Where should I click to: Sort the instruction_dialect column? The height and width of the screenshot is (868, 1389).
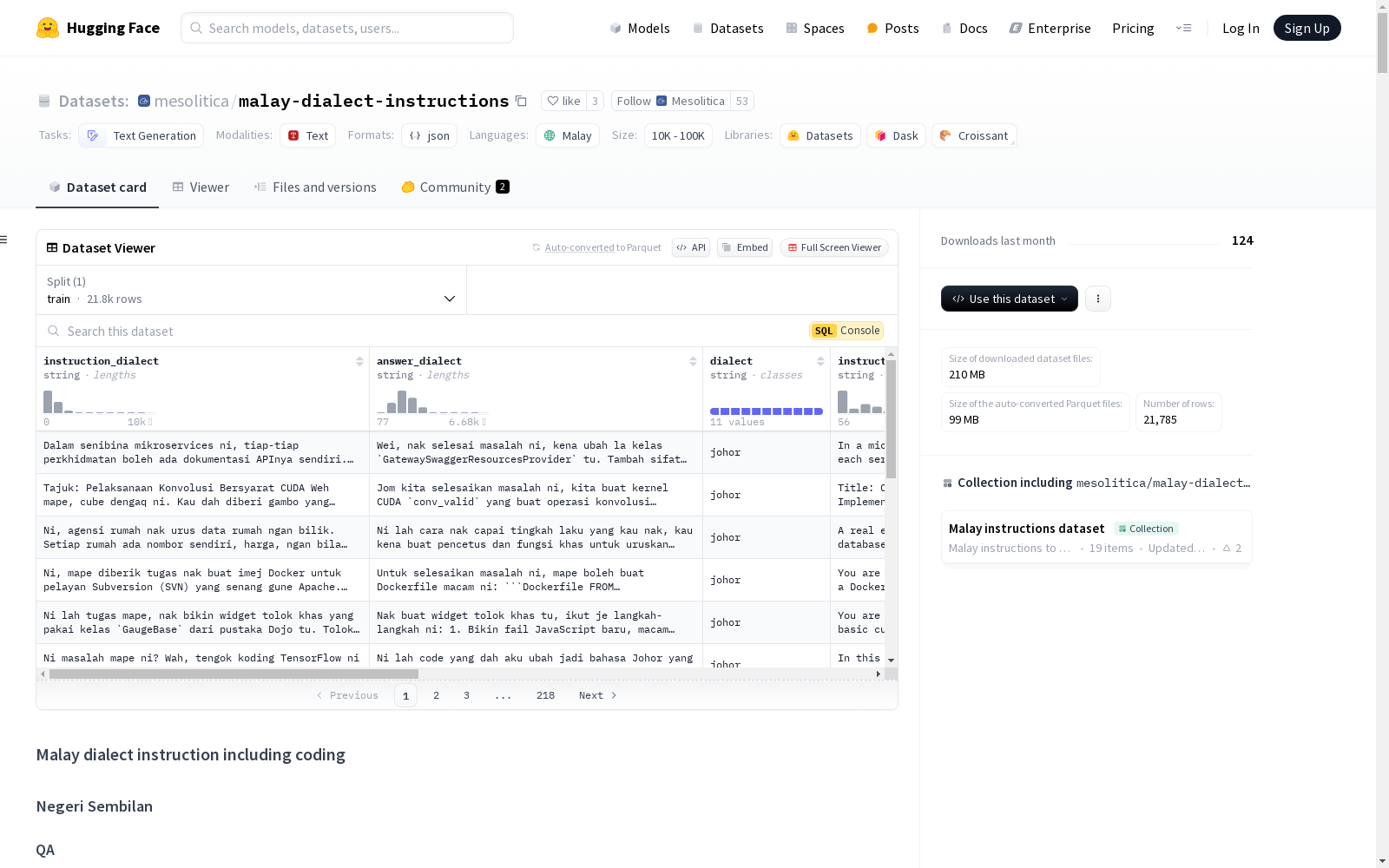pyautogui.click(x=359, y=361)
